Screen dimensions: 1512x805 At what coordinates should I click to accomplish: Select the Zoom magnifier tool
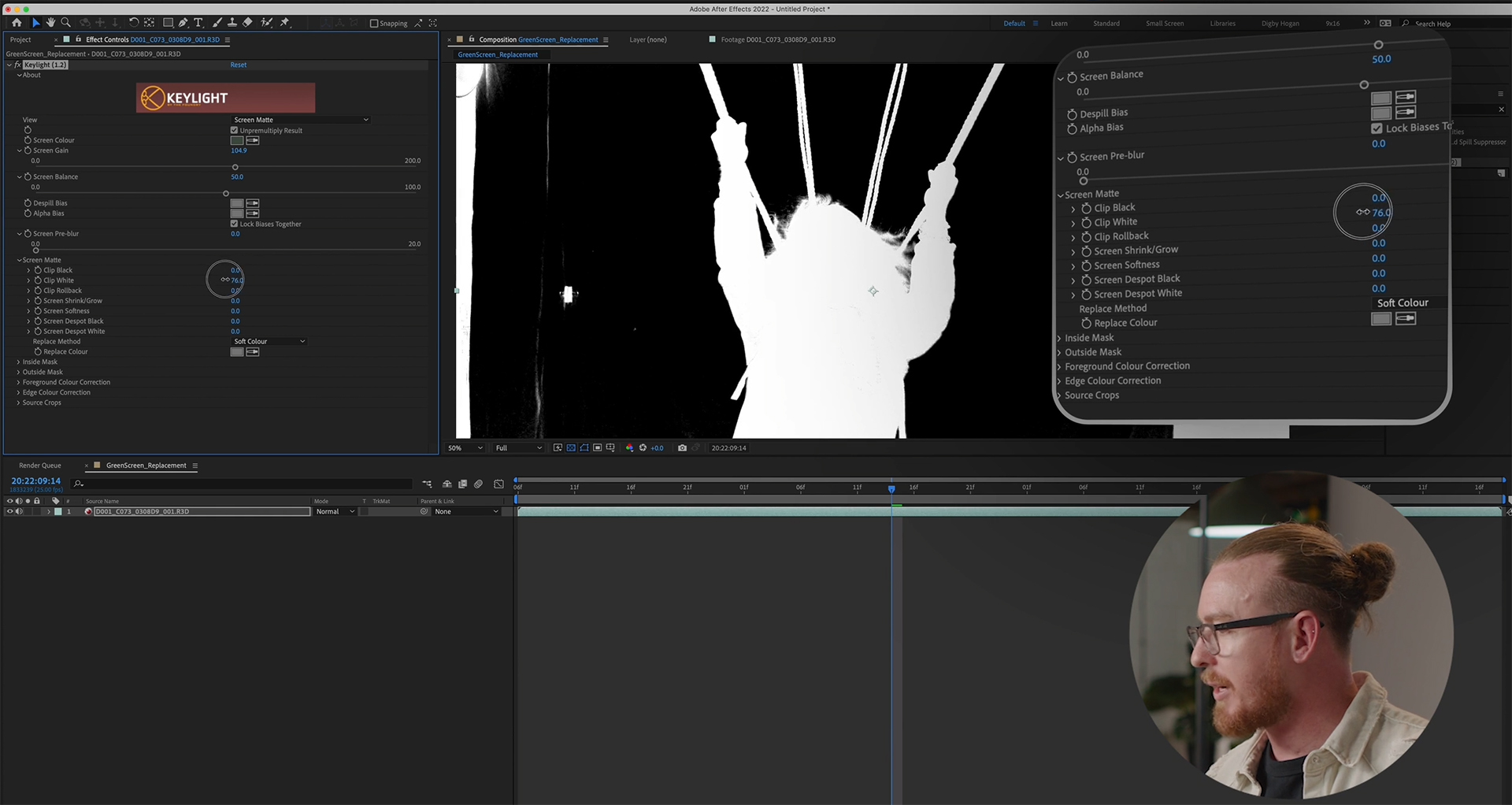66,23
